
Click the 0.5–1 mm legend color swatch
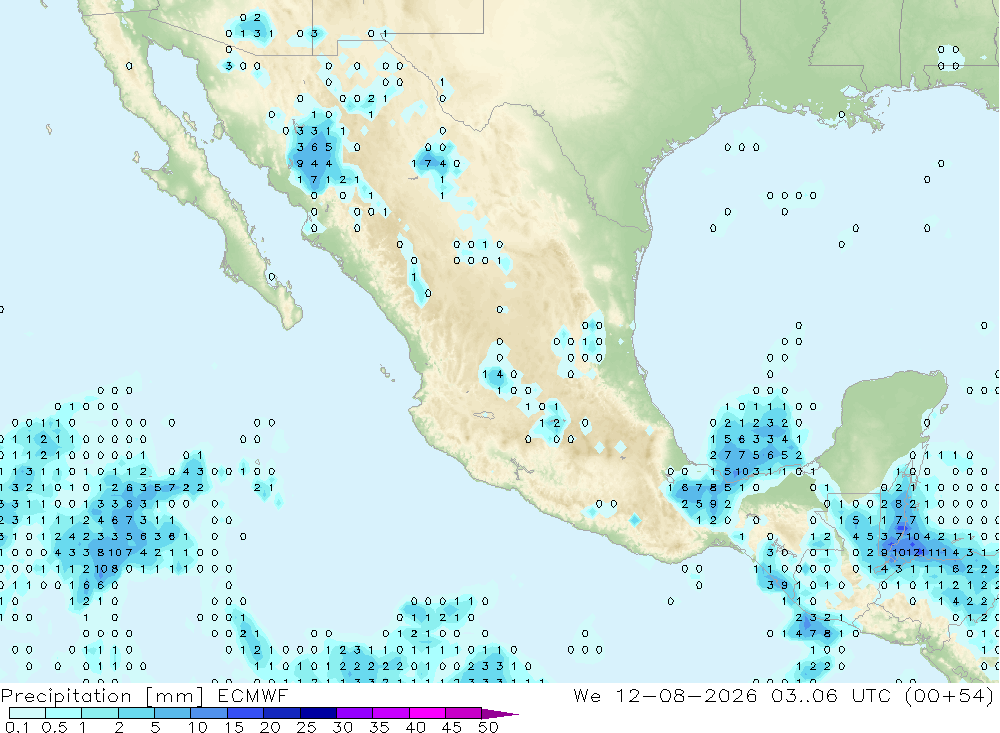point(63,713)
